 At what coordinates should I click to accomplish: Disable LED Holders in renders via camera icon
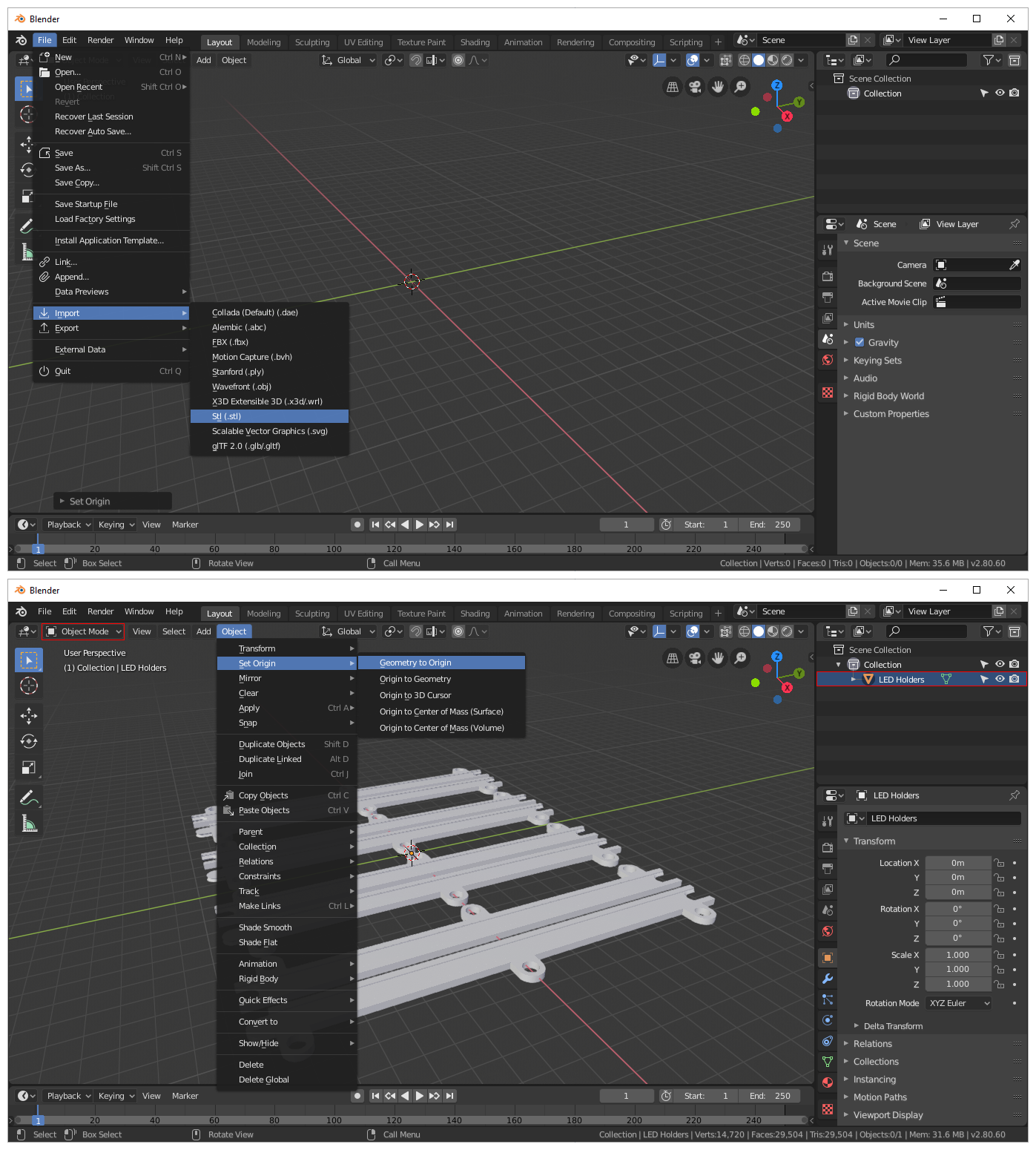[1014, 680]
